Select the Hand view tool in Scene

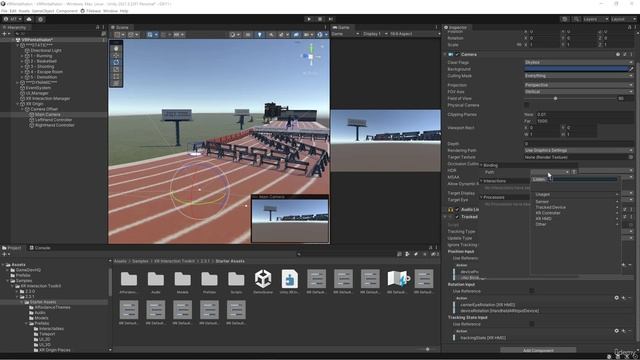pos(116,48)
